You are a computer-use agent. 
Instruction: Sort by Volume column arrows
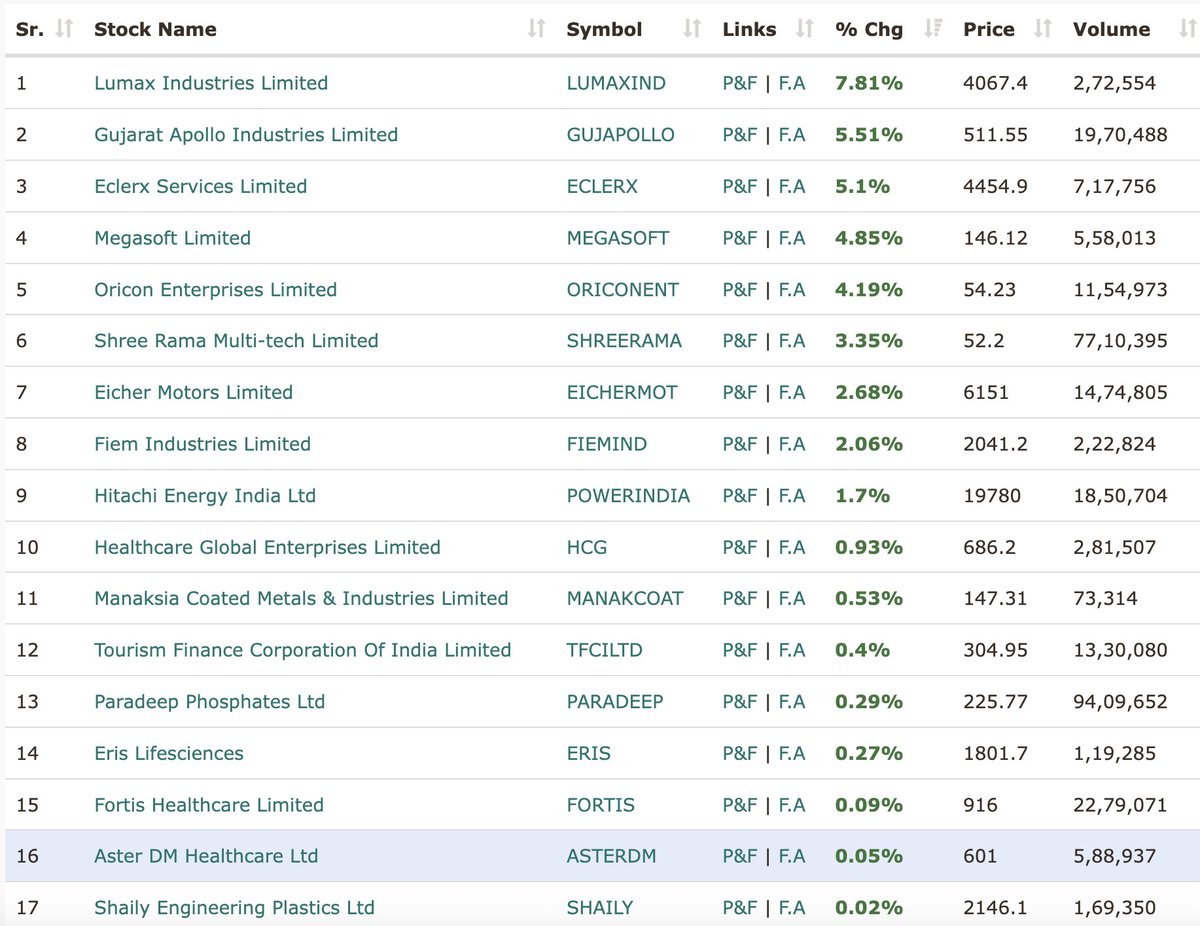coord(1187,30)
